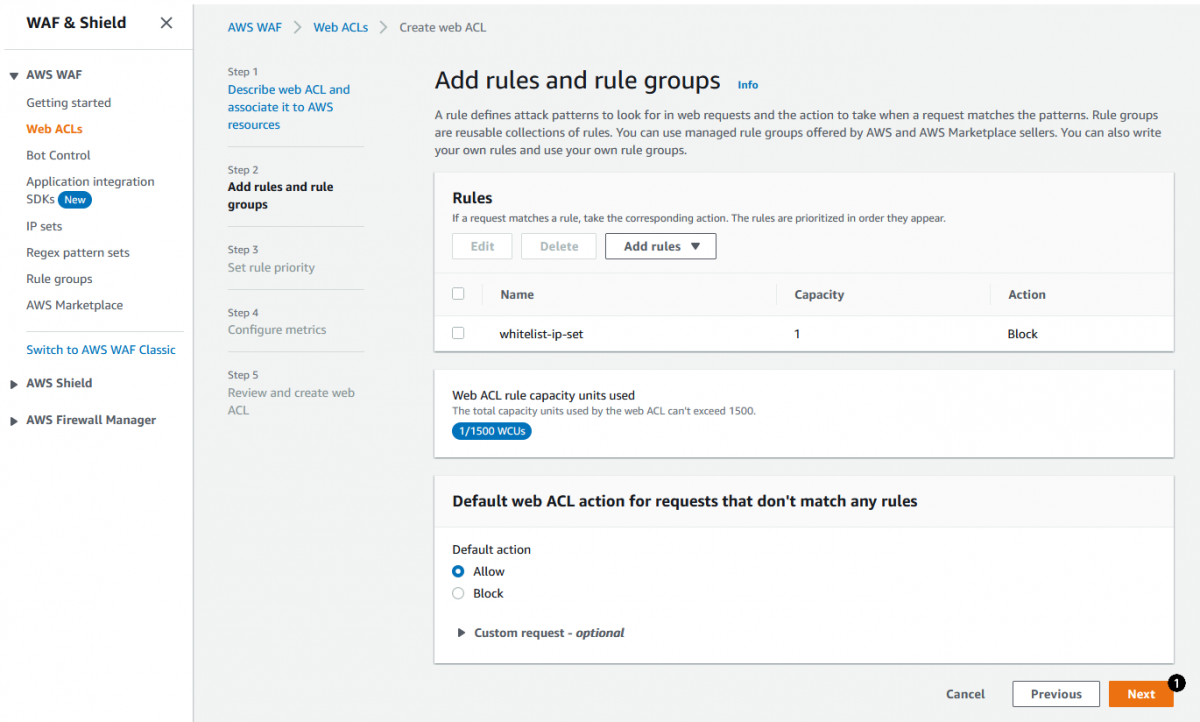Close the WAF & Shield side panel
Image resolution: width=1200 pixels, height=722 pixels.
(166, 22)
